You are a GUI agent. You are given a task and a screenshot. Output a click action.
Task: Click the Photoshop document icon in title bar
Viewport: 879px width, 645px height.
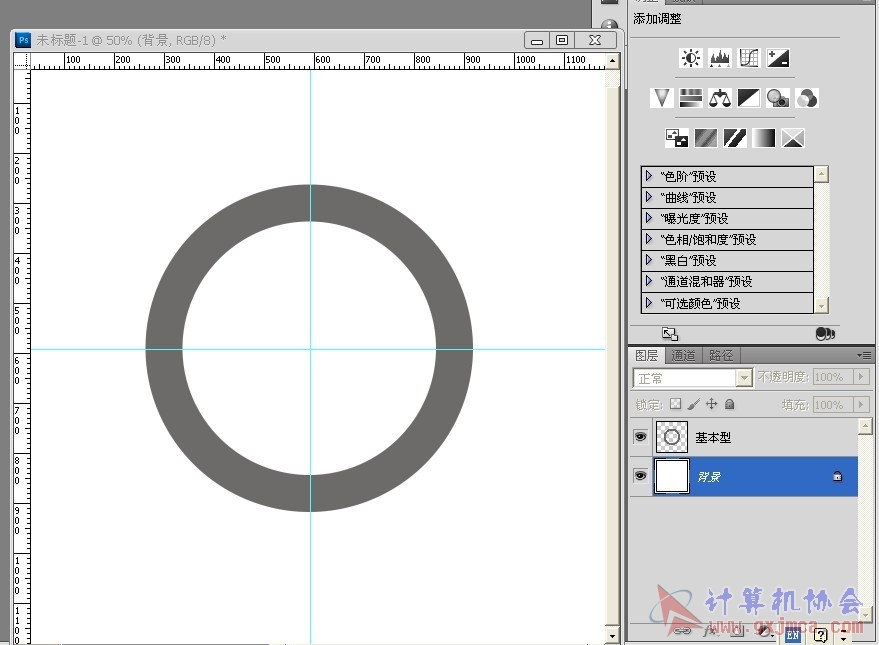23,40
